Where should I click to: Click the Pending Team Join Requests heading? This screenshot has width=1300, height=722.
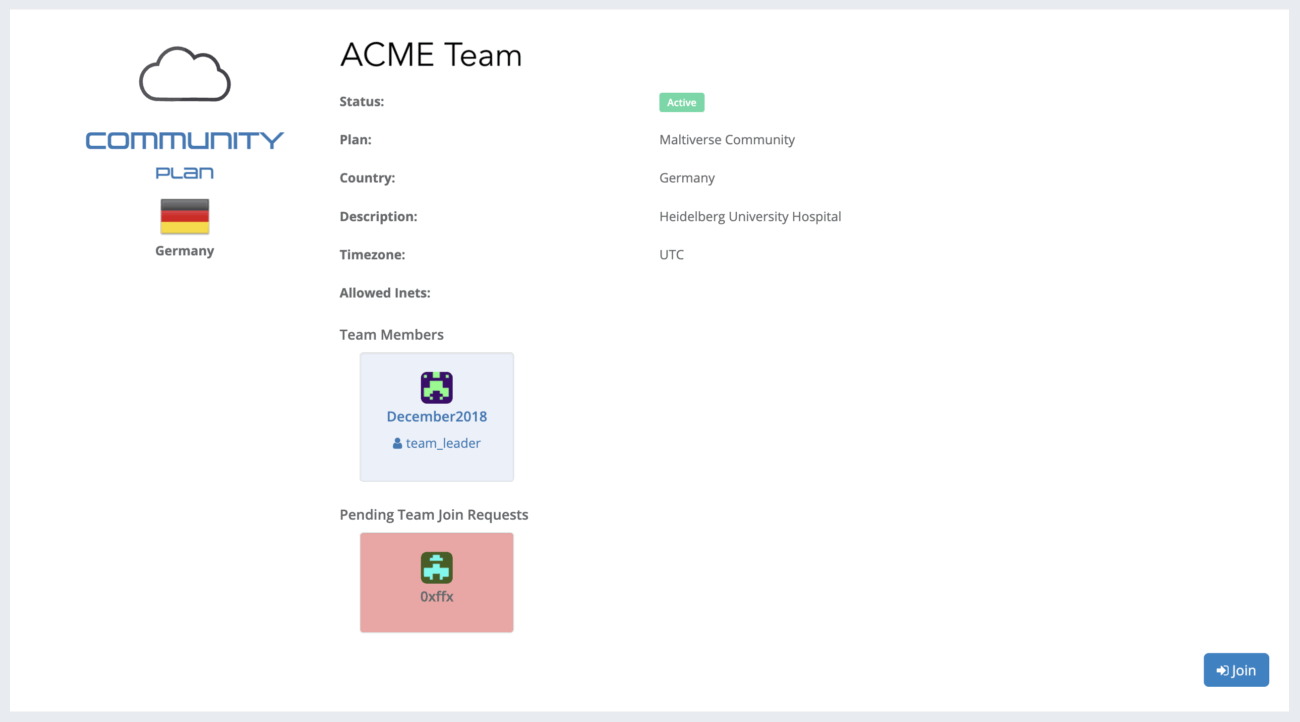434,515
